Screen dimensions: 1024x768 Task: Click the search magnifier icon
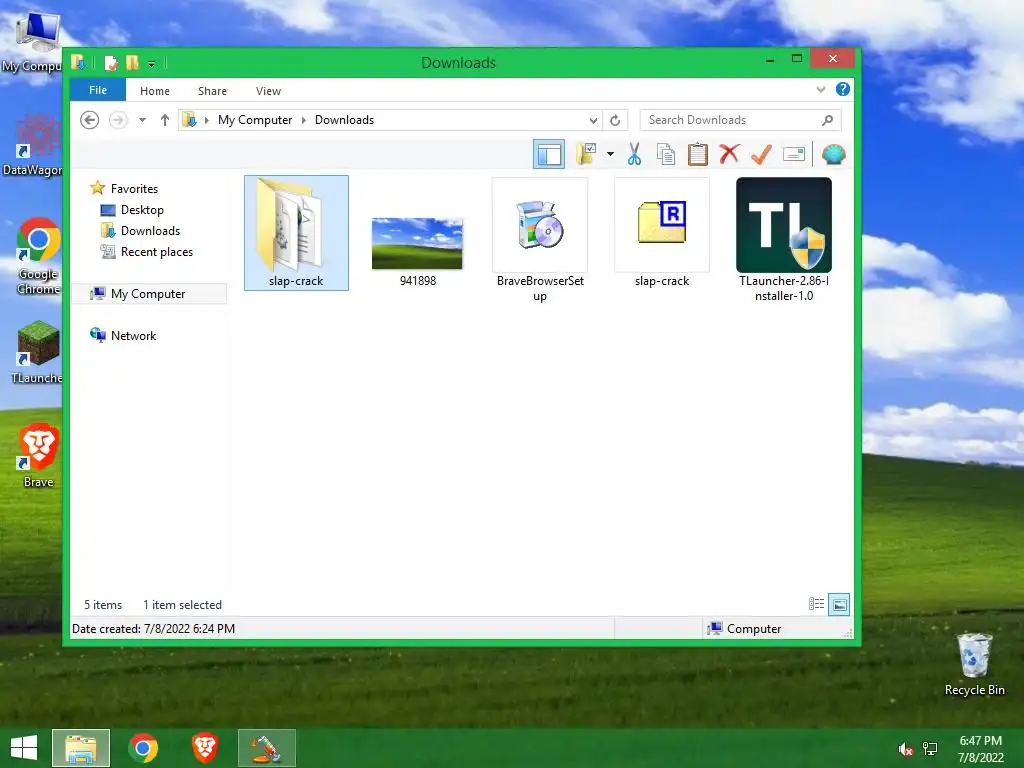827,120
